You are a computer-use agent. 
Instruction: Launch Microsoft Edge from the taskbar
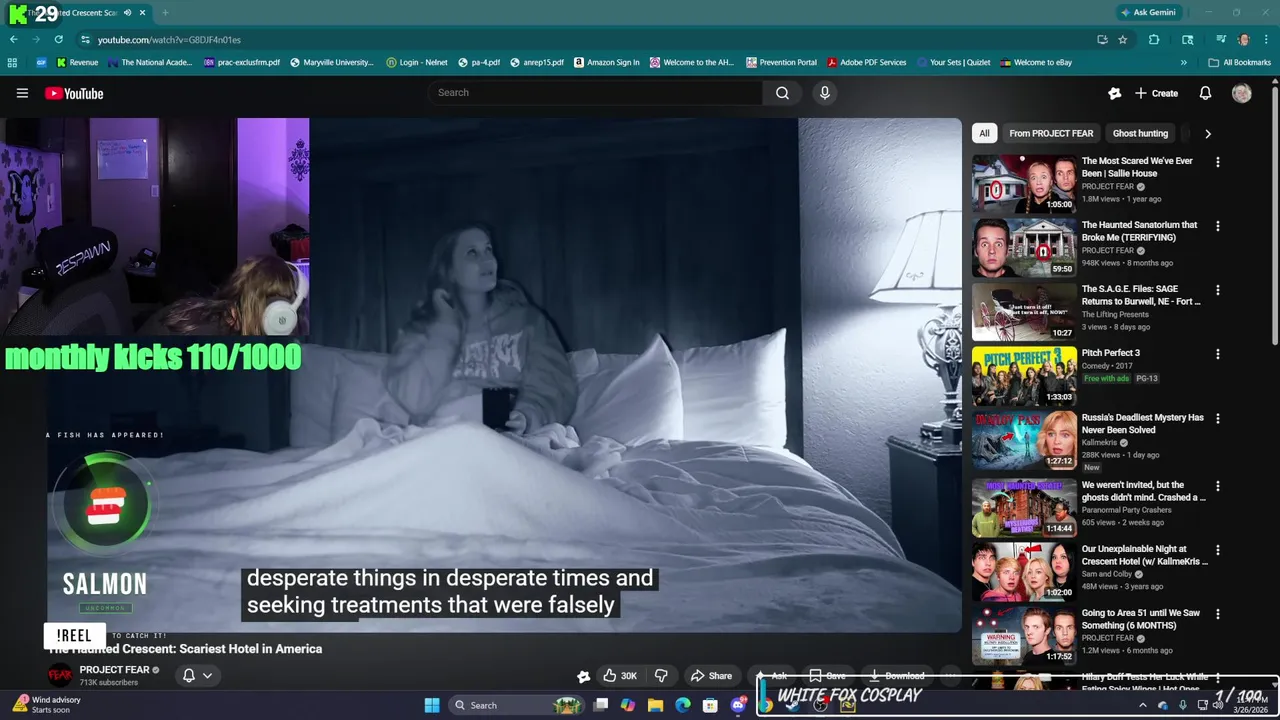[683, 705]
